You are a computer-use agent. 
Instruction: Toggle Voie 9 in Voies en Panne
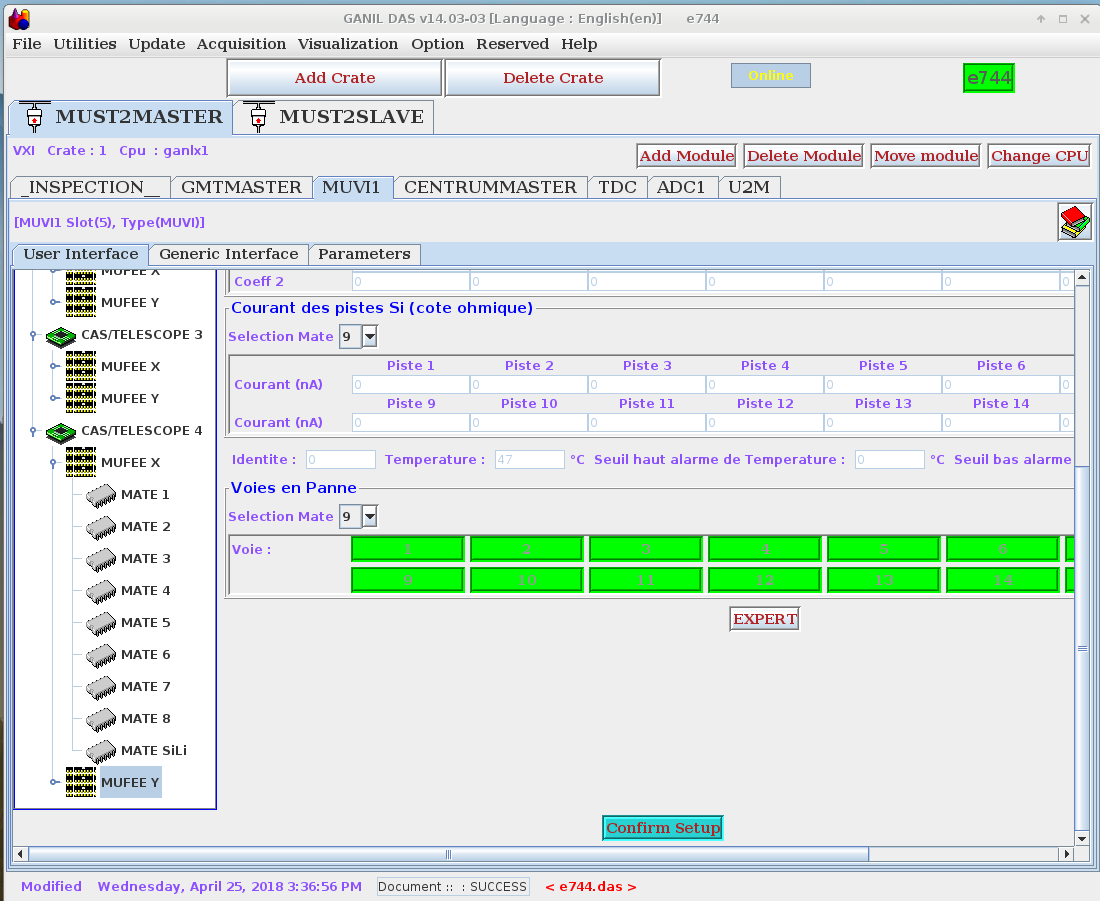coord(408,580)
